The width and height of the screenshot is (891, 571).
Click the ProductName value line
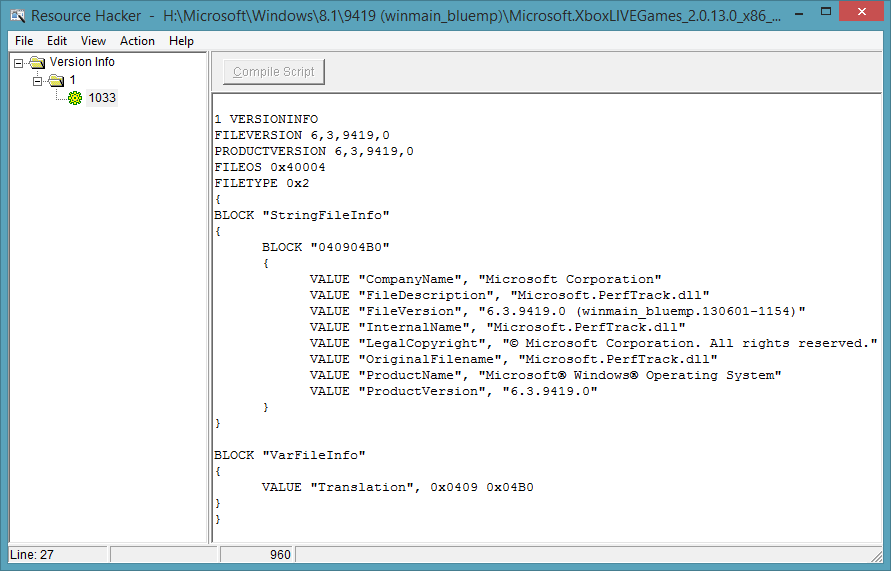[x=546, y=375]
